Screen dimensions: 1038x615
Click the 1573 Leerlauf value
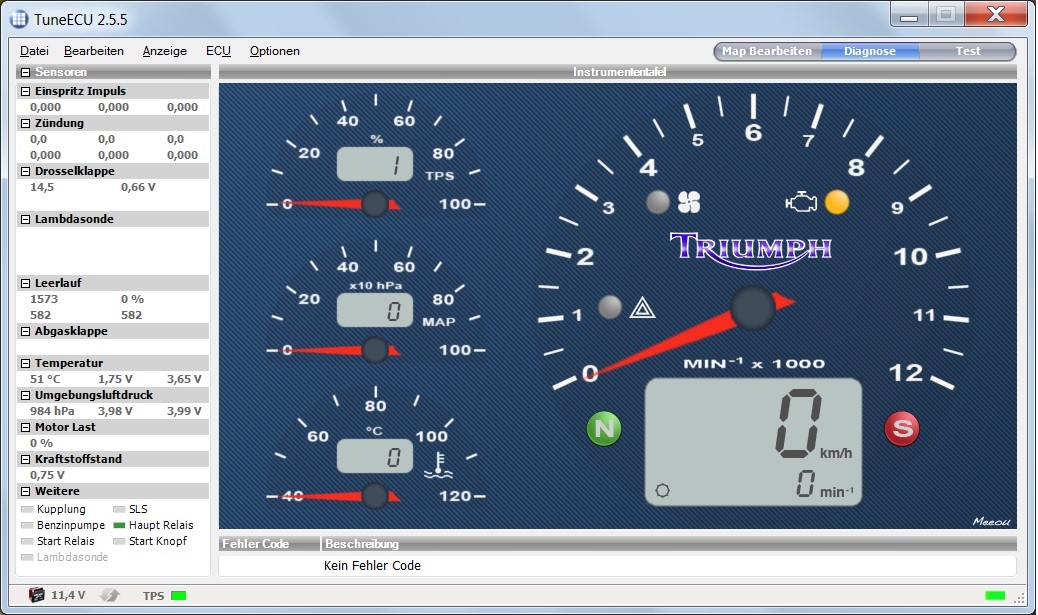[x=44, y=299]
